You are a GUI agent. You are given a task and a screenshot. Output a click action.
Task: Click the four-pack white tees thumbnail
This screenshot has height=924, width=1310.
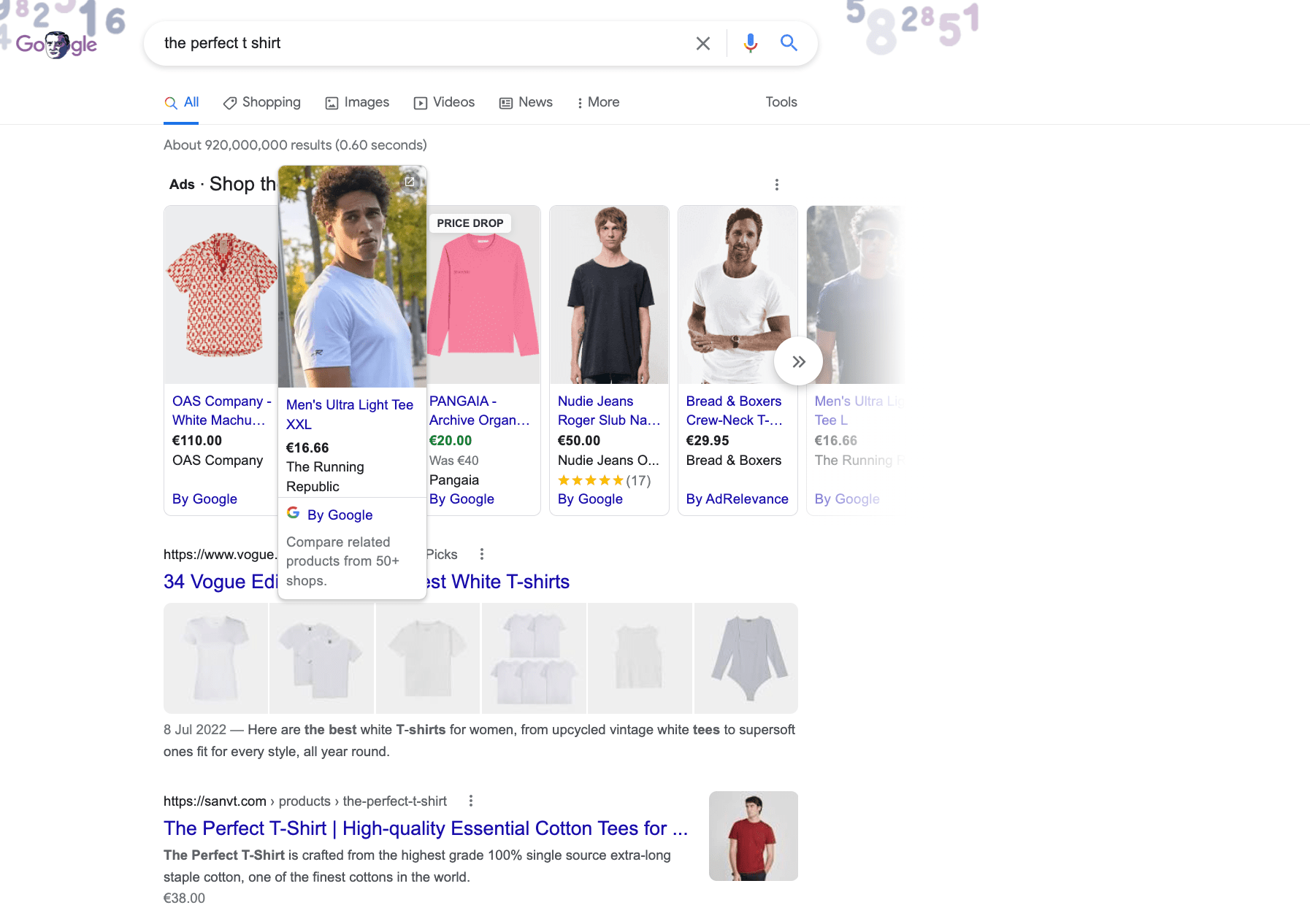534,658
